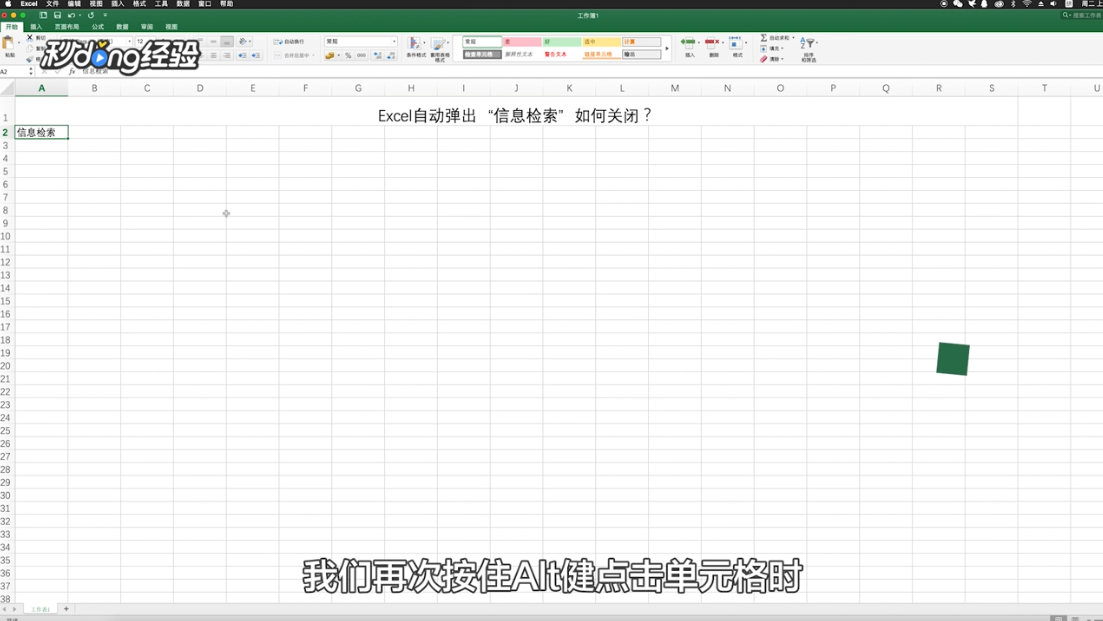Open AutoSum dropdown arrow
The image size is (1103, 621).
(793, 38)
